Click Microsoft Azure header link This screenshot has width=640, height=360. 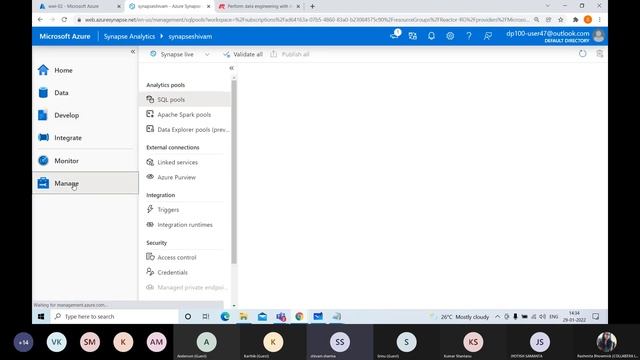tap(65, 36)
